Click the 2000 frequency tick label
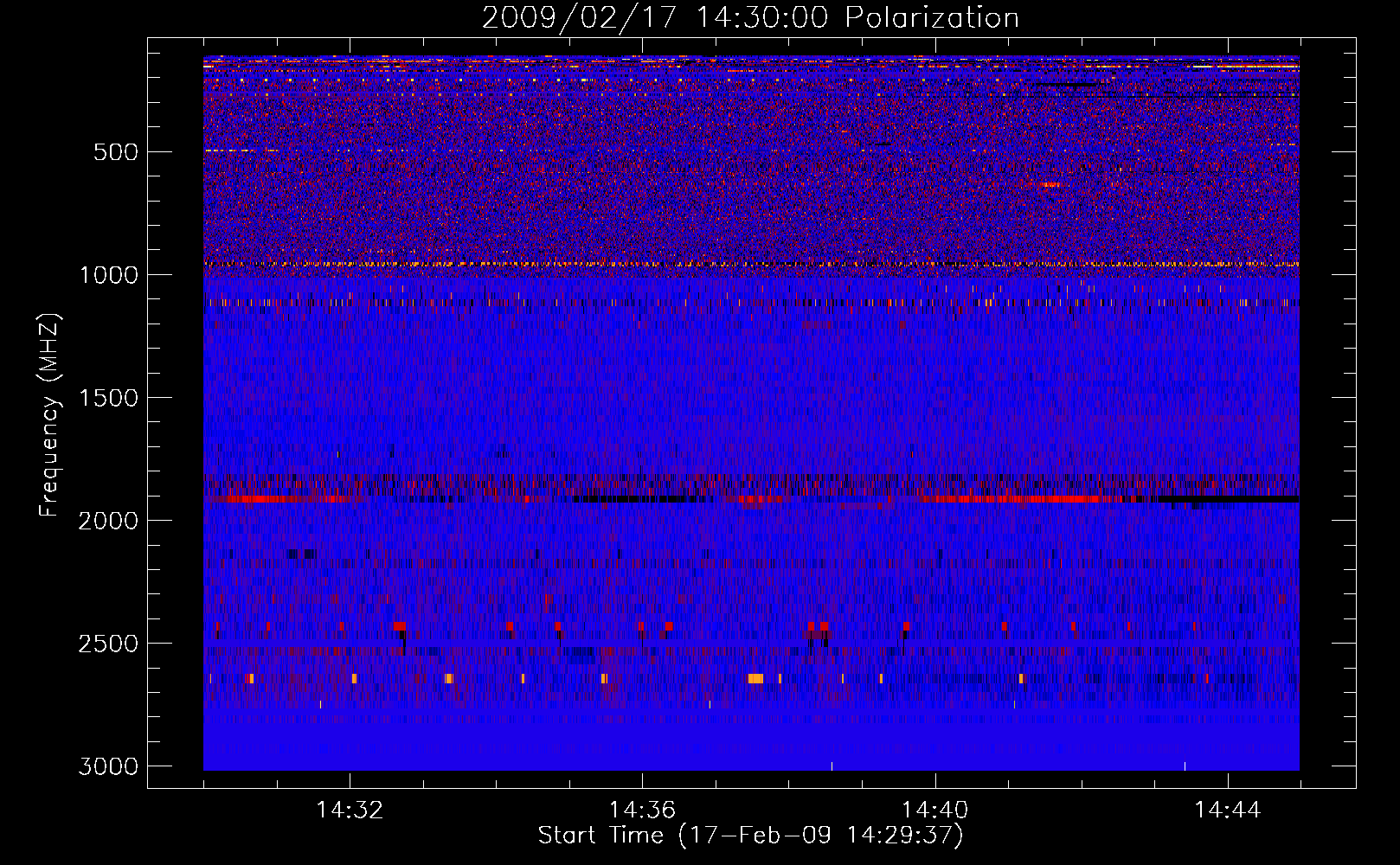Screen dimensions: 1400x865 click(x=108, y=521)
